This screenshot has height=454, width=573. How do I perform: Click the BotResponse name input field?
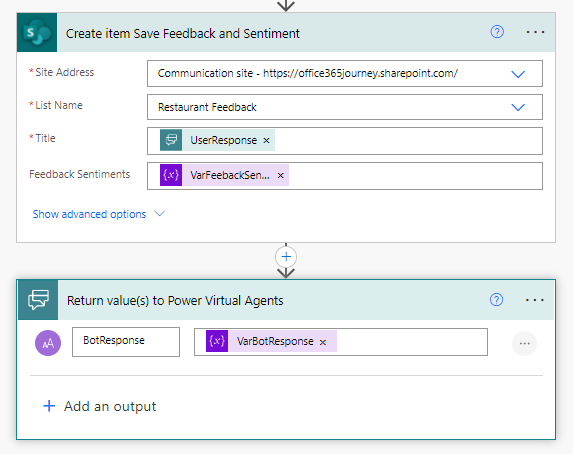pos(126,342)
